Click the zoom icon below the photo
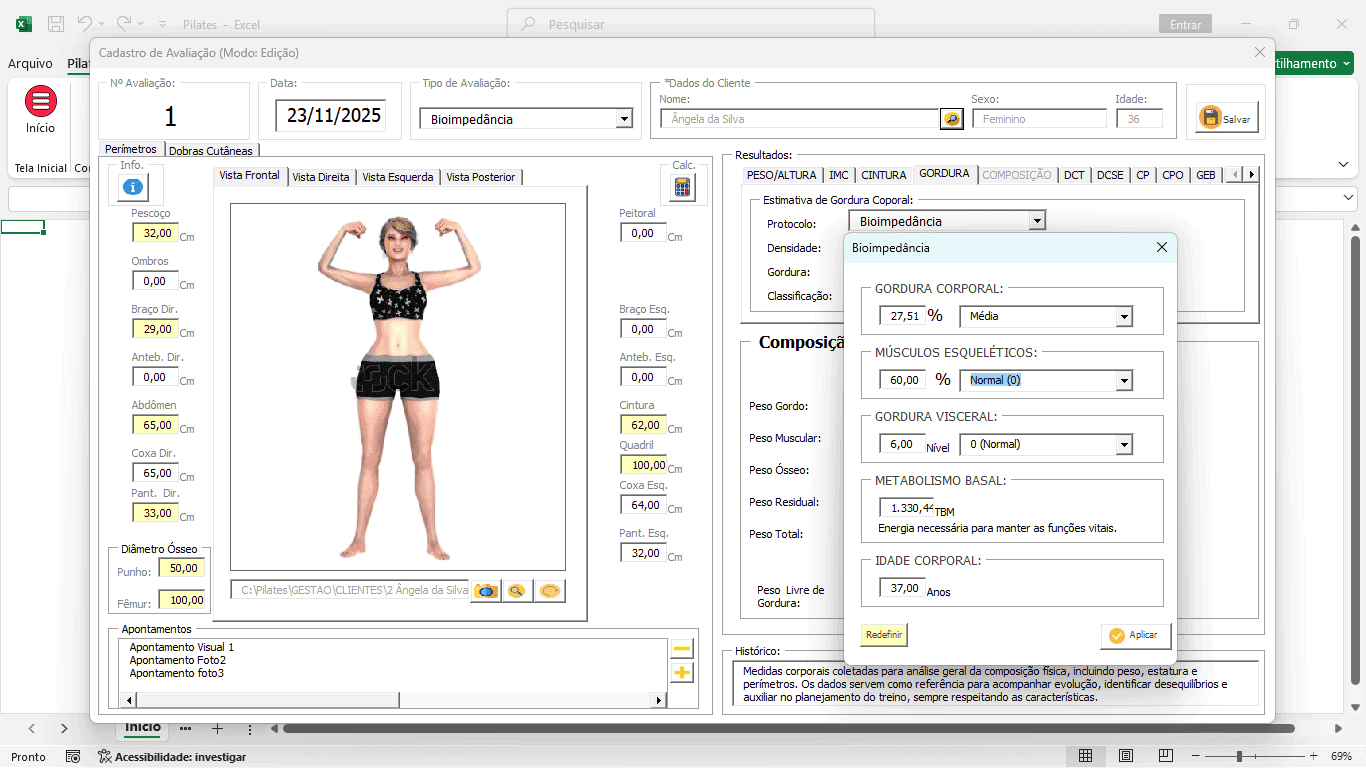The image size is (1366, 768). (x=517, y=591)
